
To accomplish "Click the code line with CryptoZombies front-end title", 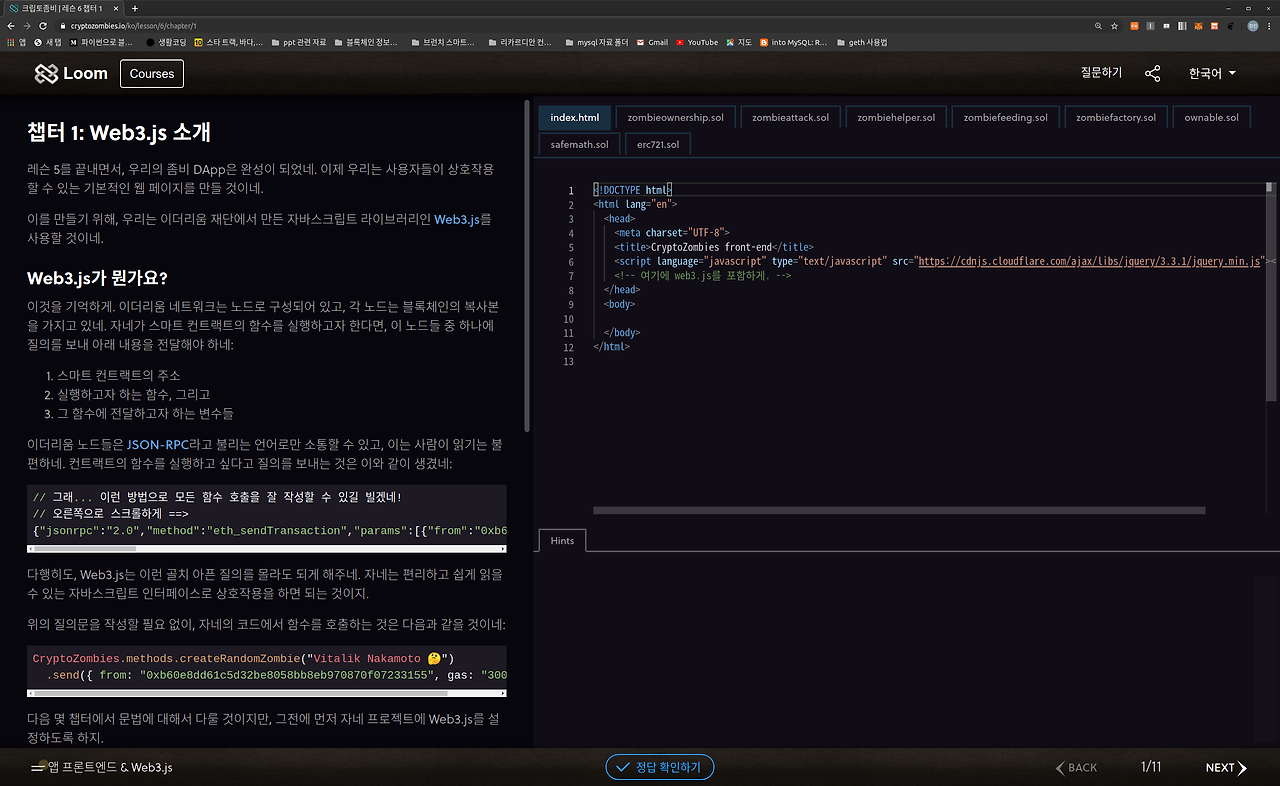I will click(714, 247).
